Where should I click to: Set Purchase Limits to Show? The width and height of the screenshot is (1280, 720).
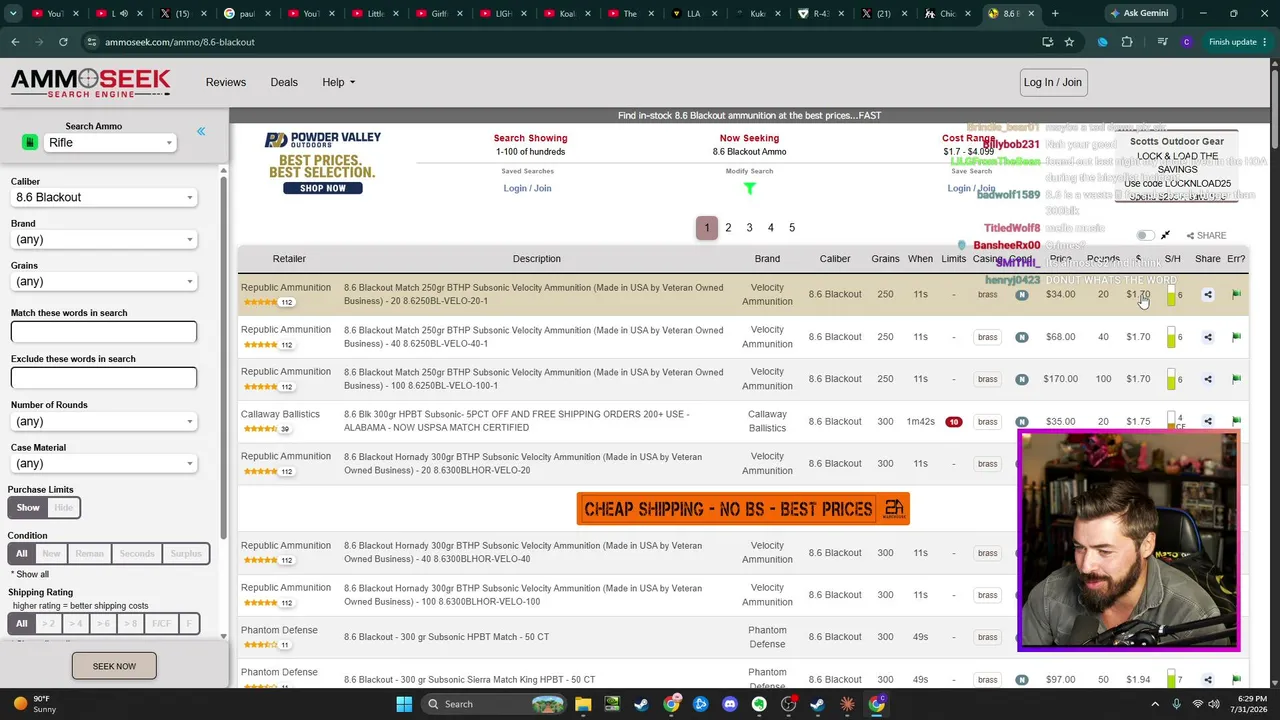[28, 508]
